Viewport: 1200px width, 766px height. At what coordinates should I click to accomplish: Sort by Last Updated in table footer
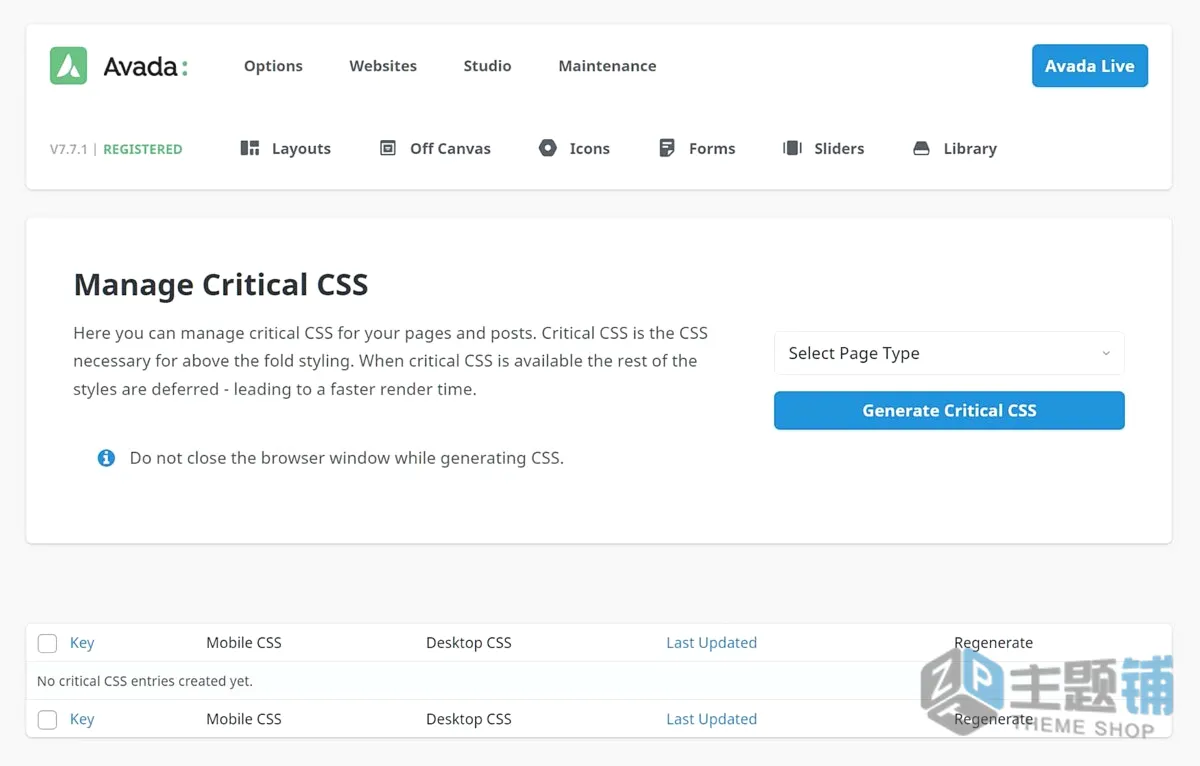pos(711,719)
